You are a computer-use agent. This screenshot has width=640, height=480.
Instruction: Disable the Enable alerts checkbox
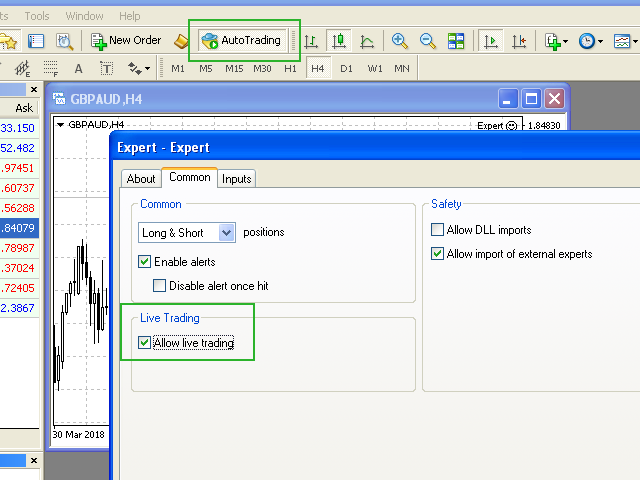(x=145, y=262)
